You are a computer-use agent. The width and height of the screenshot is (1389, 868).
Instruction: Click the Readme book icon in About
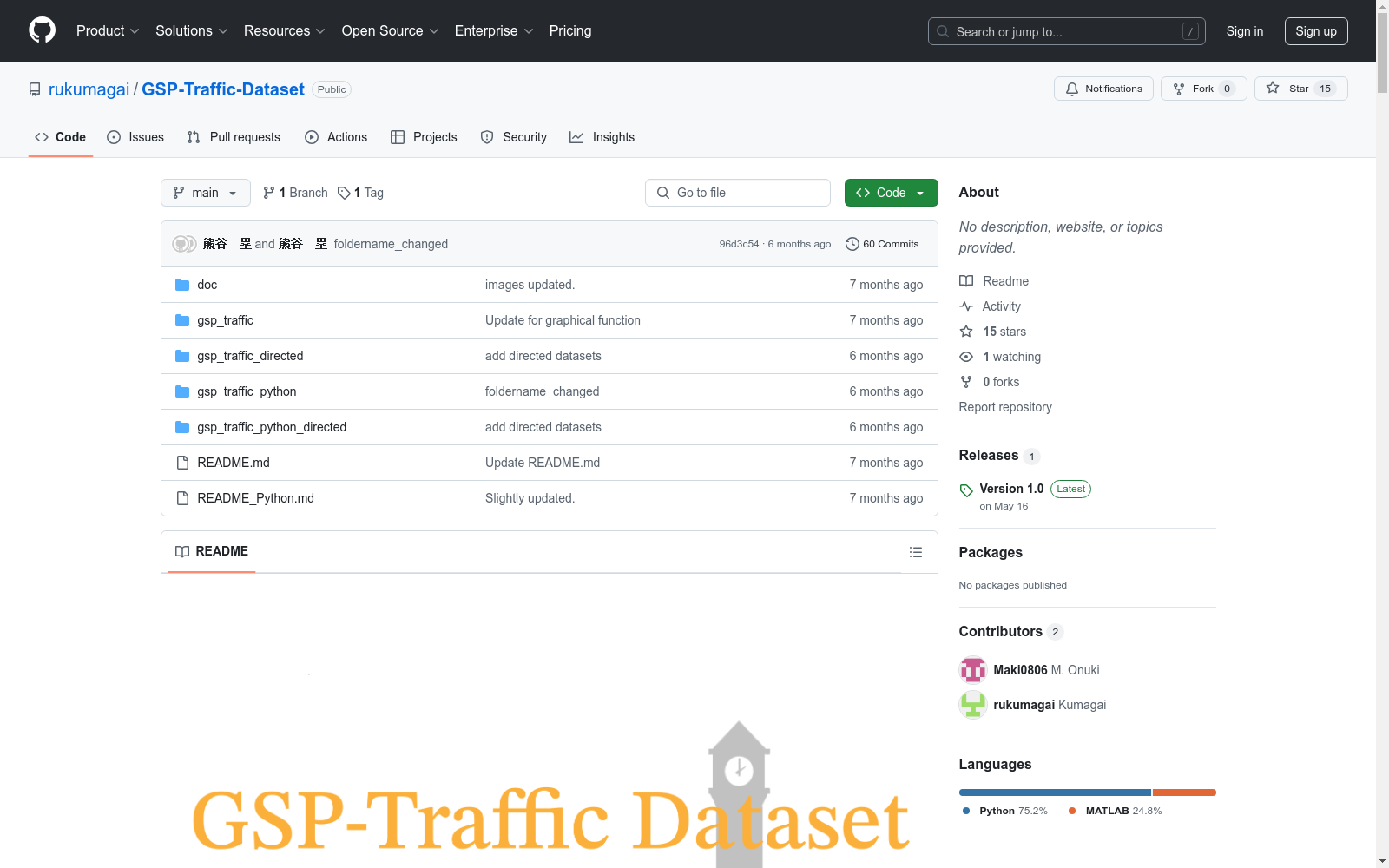[966, 281]
